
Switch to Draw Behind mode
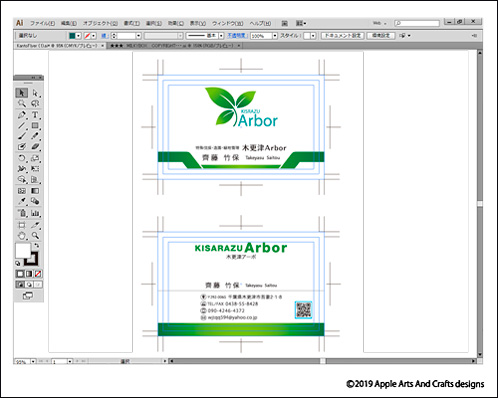click(29, 284)
